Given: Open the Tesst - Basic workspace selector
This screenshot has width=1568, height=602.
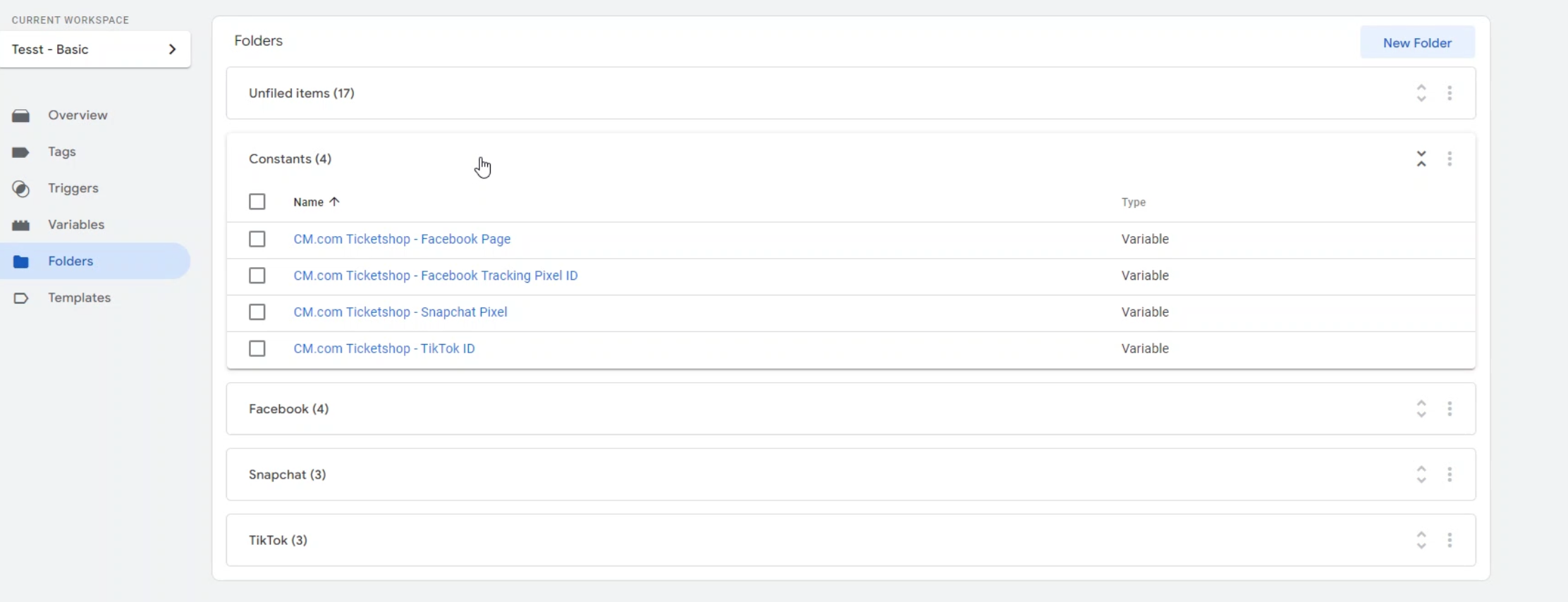Looking at the screenshot, I should click(94, 49).
